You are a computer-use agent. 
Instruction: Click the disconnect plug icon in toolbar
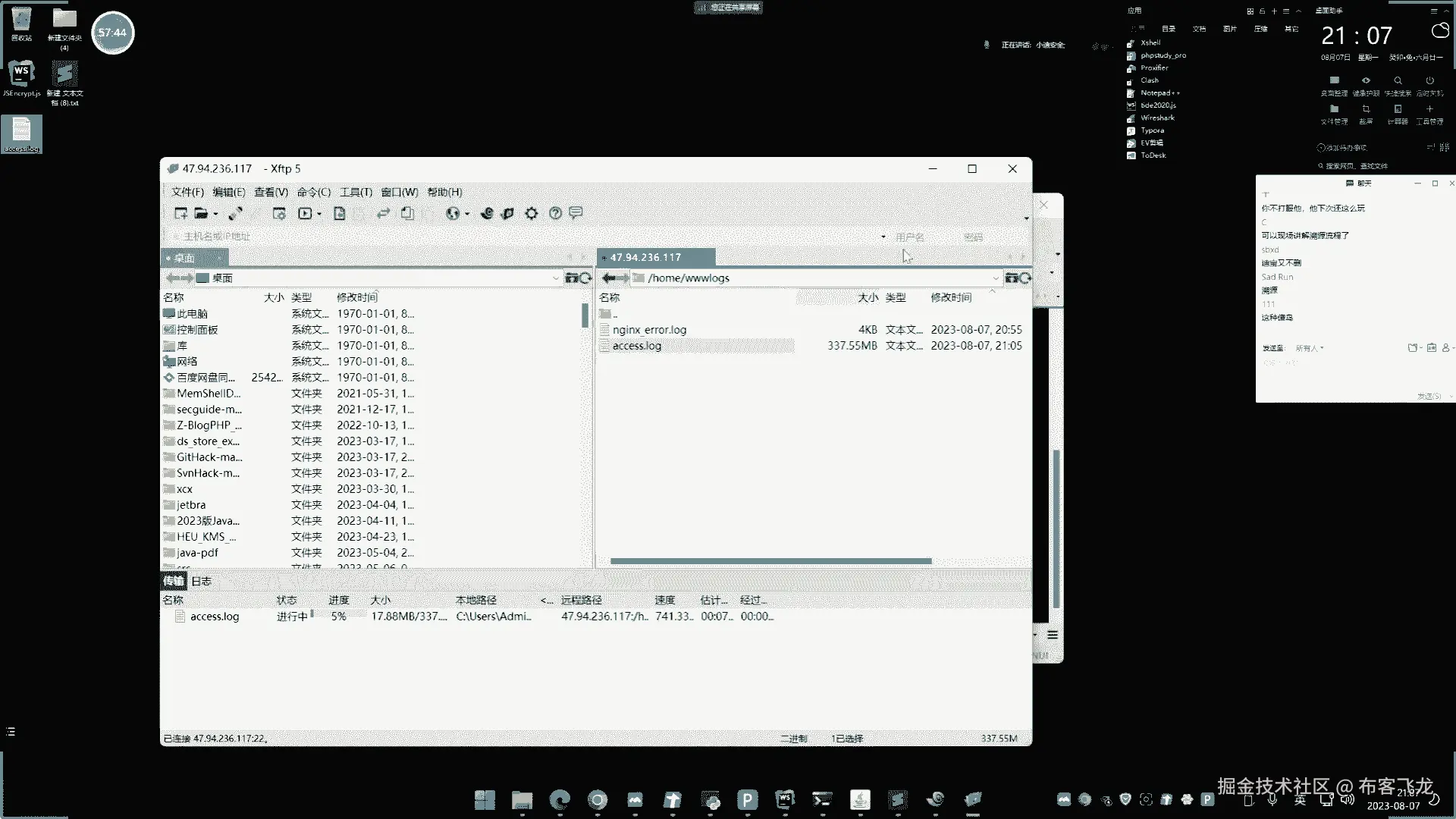point(235,214)
